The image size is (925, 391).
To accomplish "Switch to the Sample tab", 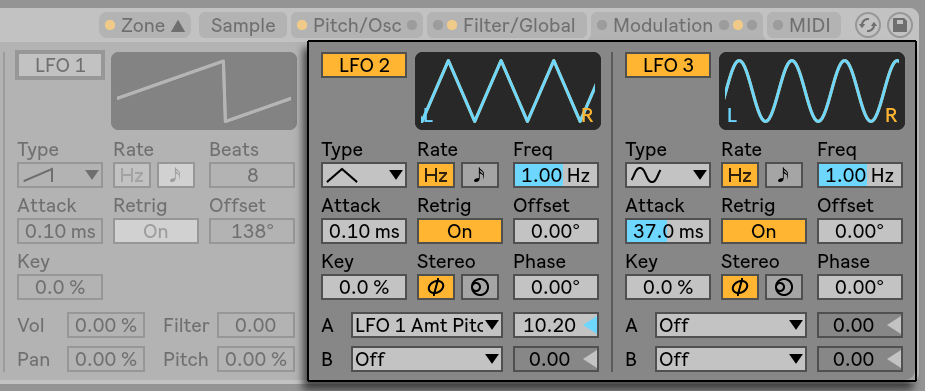I will [243, 25].
